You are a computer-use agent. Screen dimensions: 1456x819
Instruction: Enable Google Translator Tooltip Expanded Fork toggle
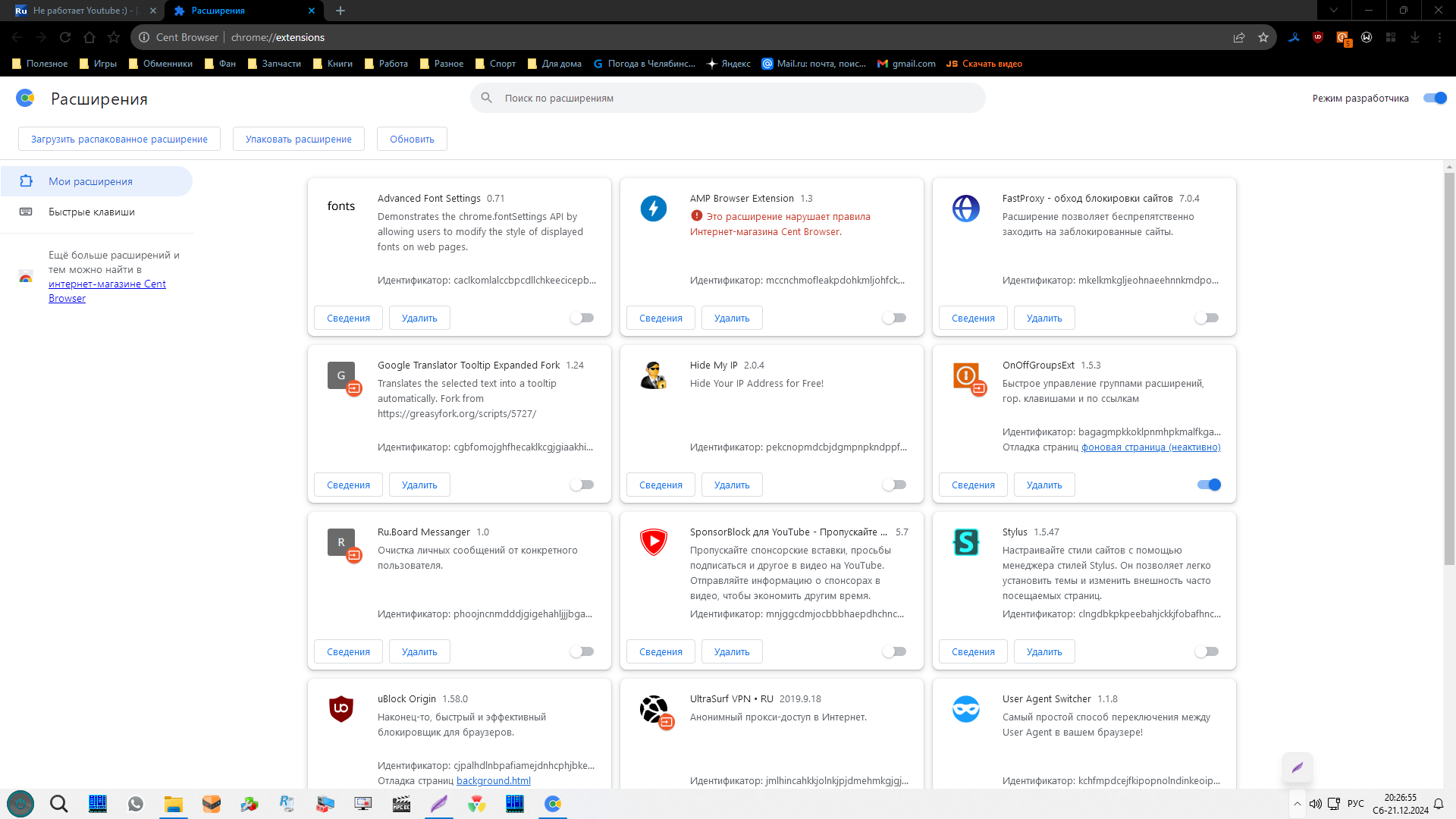pyautogui.click(x=582, y=485)
